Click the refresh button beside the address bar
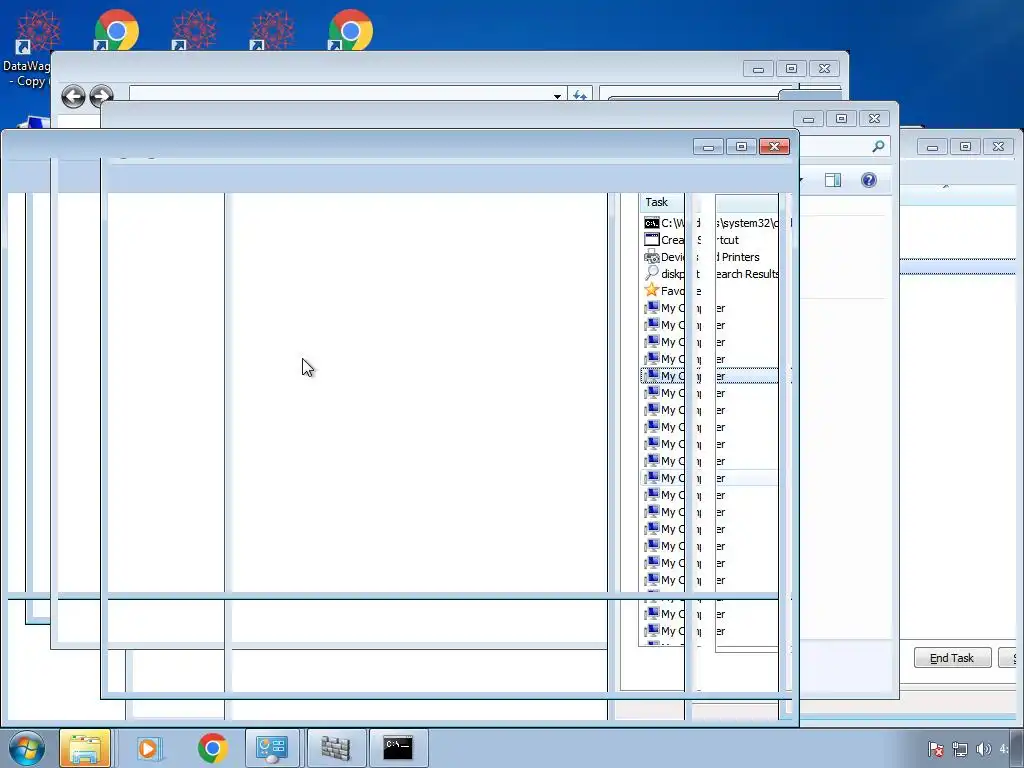The height and width of the screenshot is (768, 1024). click(579, 95)
